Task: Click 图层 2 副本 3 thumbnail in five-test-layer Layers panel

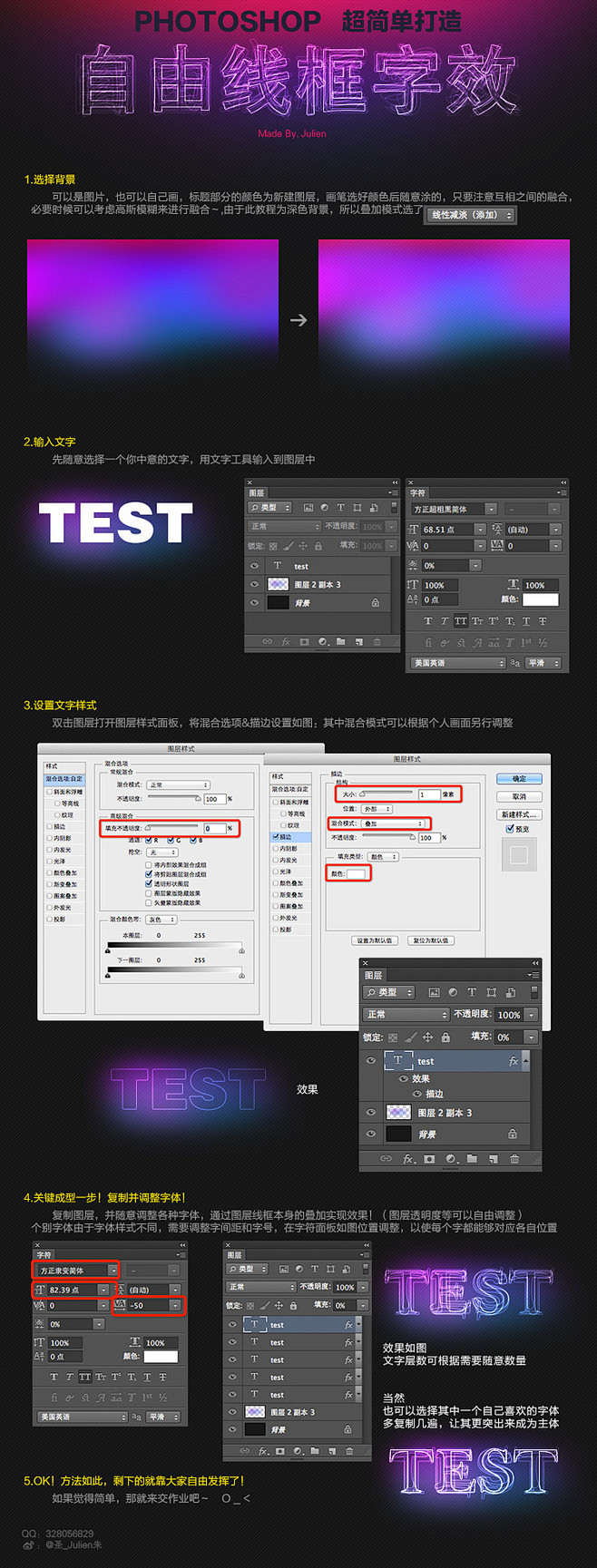Action: [255, 1412]
